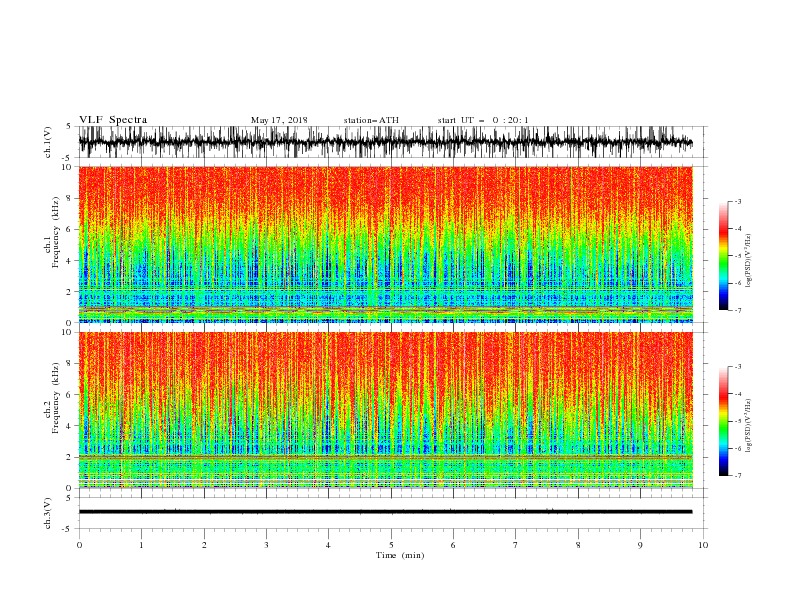Image resolution: width=792 pixels, height=612 pixels.
Task: Click the "-7" label on ch.1 color bar
Action: pyautogui.click(x=738, y=311)
